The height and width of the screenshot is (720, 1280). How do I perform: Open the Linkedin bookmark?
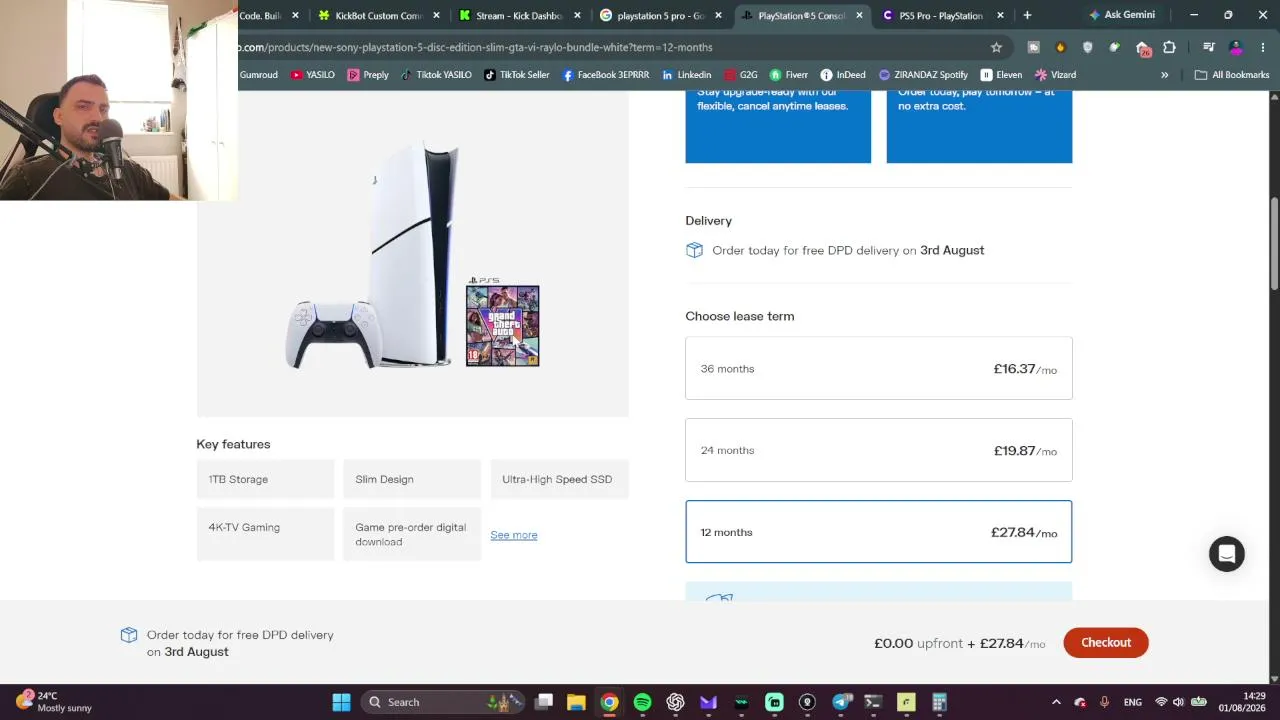click(x=685, y=75)
